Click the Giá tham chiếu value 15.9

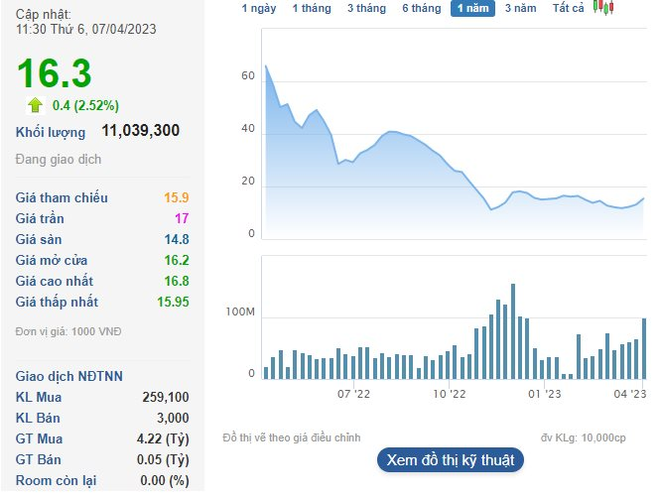pos(176,197)
